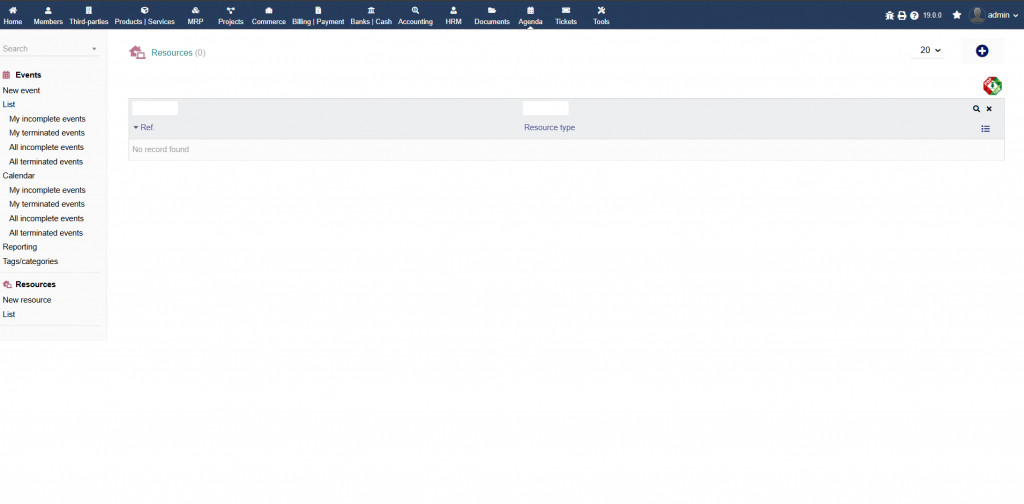Image resolution: width=1024 pixels, height=504 pixels.
Task: Click the bookmarks star icon
Action: (x=957, y=15)
